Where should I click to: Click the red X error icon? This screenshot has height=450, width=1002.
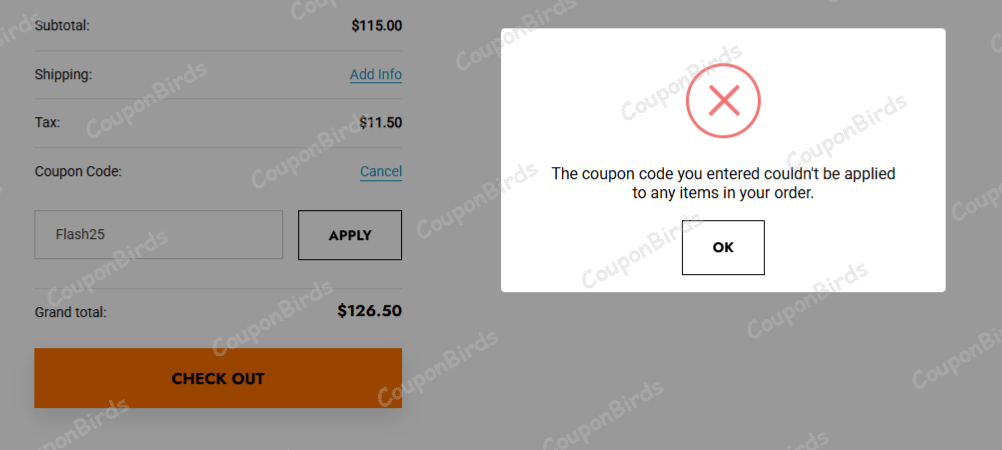(723, 100)
